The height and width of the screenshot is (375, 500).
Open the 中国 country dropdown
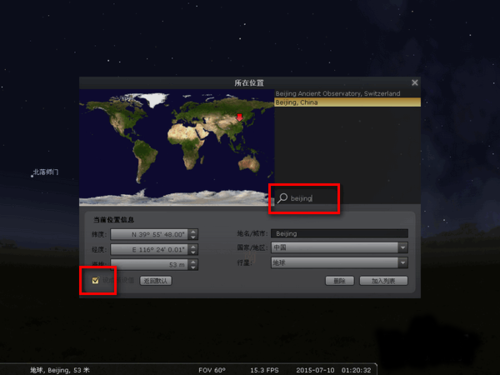pos(339,248)
